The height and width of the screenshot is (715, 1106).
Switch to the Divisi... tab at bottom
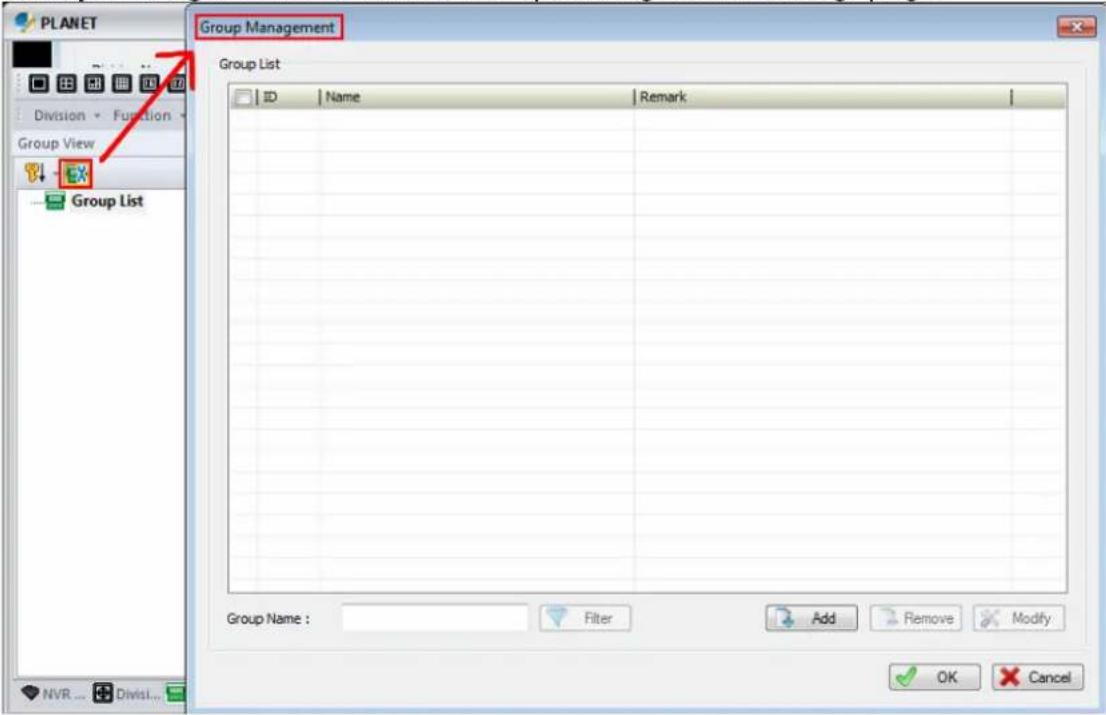click(x=127, y=694)
